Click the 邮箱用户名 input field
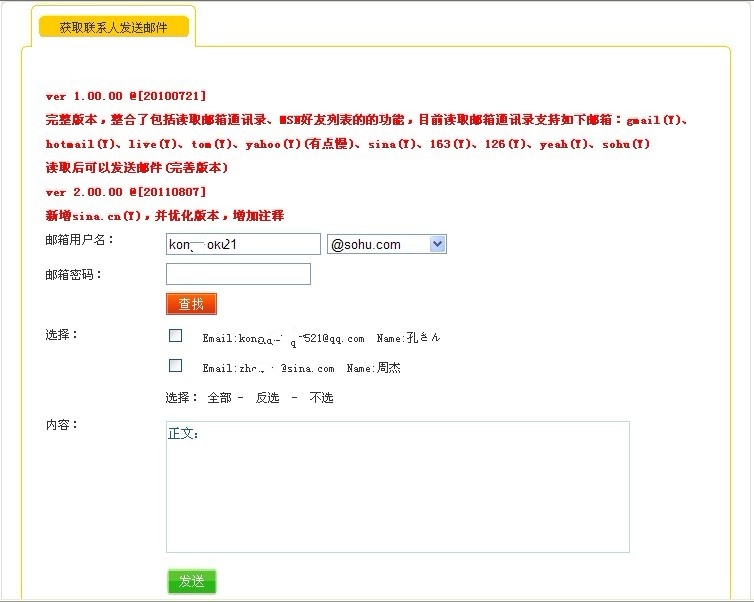Image resolution: width=754 pixels, height=602 pixels. point(243,244)
